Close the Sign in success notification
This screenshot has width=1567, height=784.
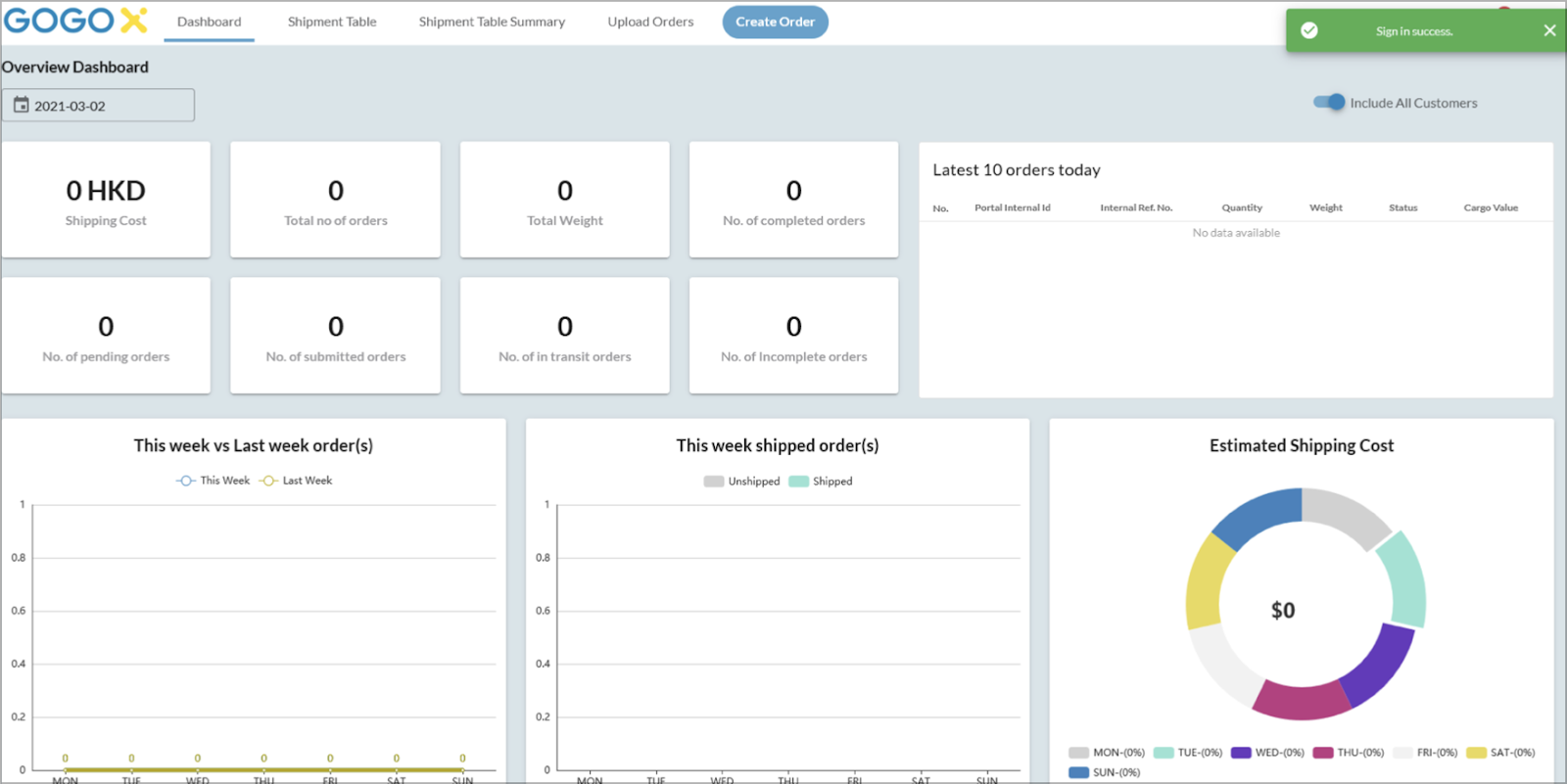pos(1549,30)
